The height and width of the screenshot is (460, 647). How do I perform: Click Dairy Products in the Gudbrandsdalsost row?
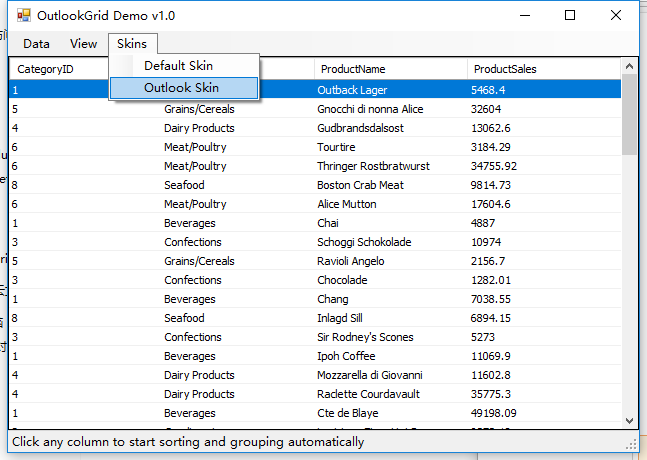pos(199,128)
